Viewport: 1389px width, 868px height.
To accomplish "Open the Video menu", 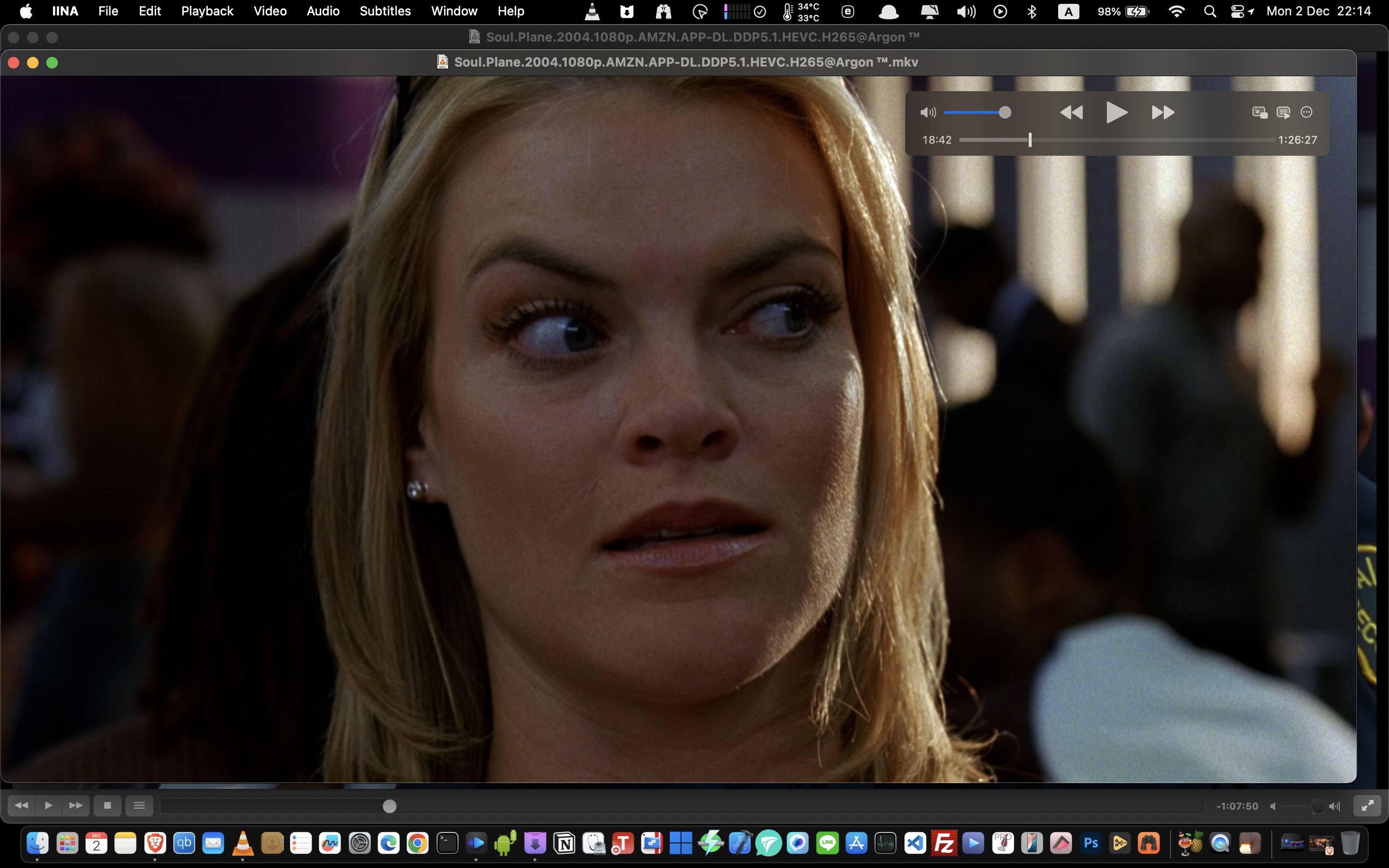I will pos(270,11).
